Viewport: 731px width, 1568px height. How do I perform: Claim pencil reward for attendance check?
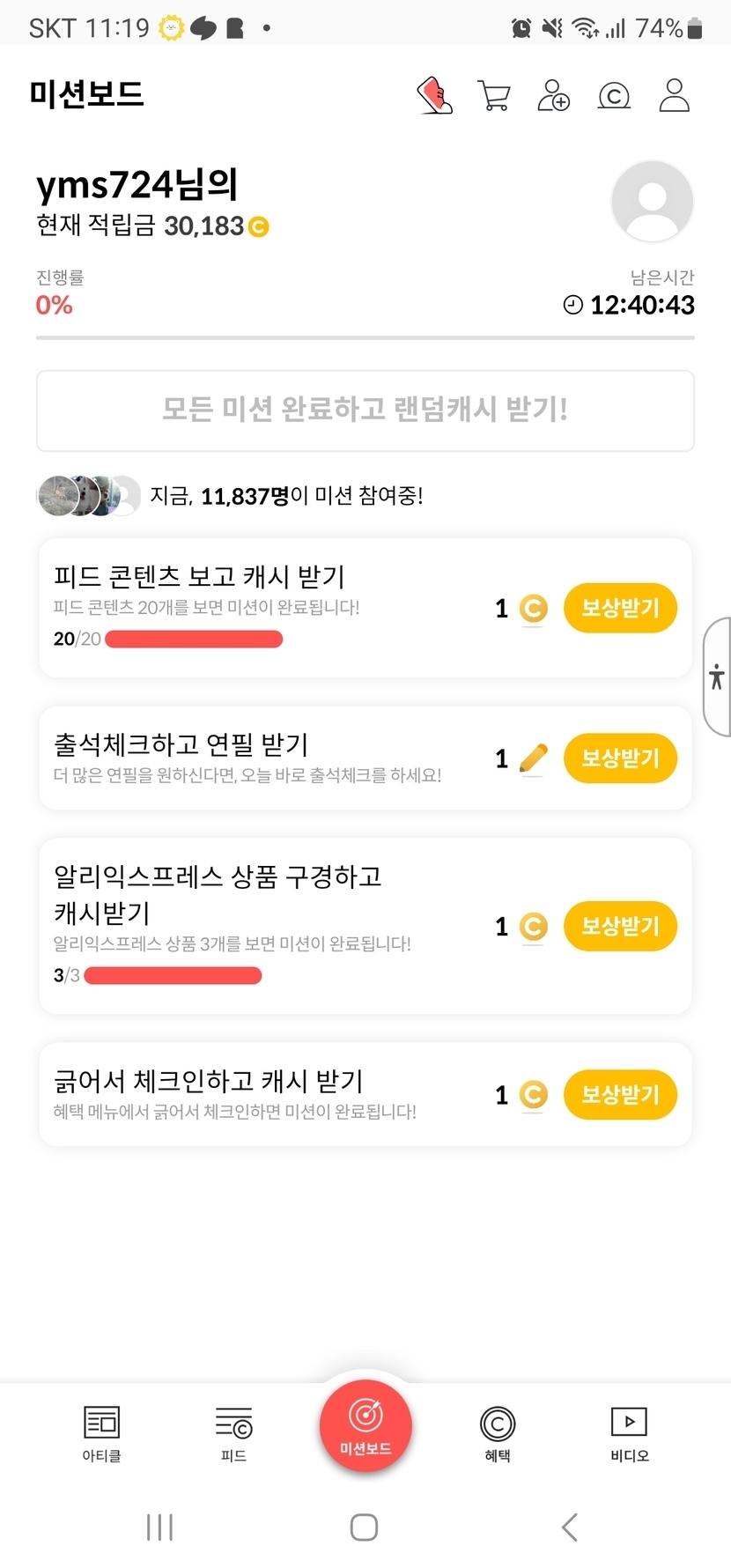(620, 758)
